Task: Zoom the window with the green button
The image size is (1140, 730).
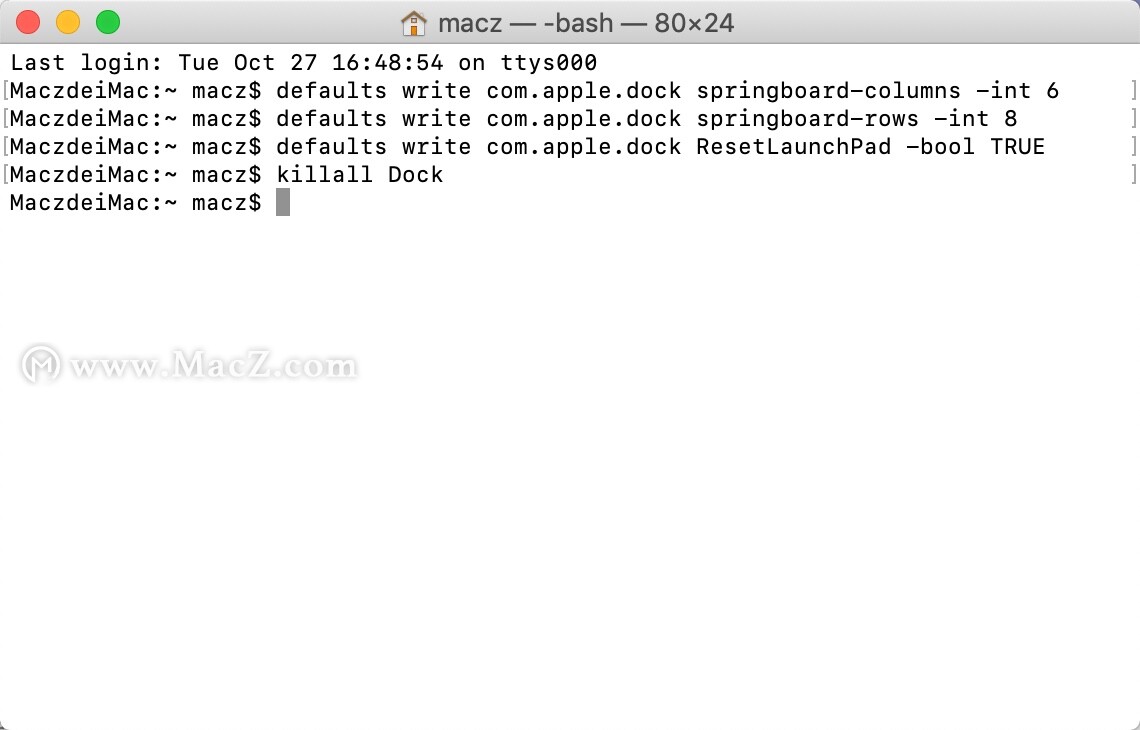Action: point(108,23)
